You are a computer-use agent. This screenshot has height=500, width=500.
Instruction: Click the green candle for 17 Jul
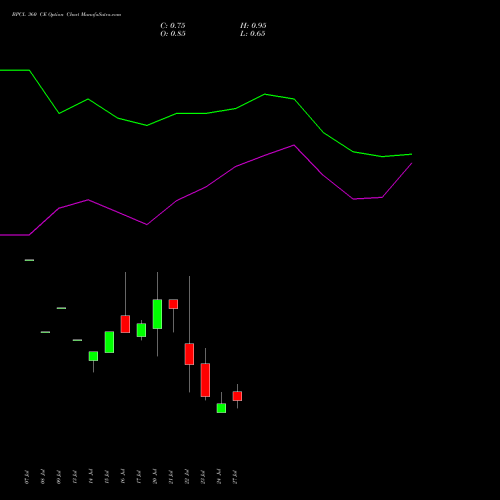pyautogui.click(x=141, y=330)
